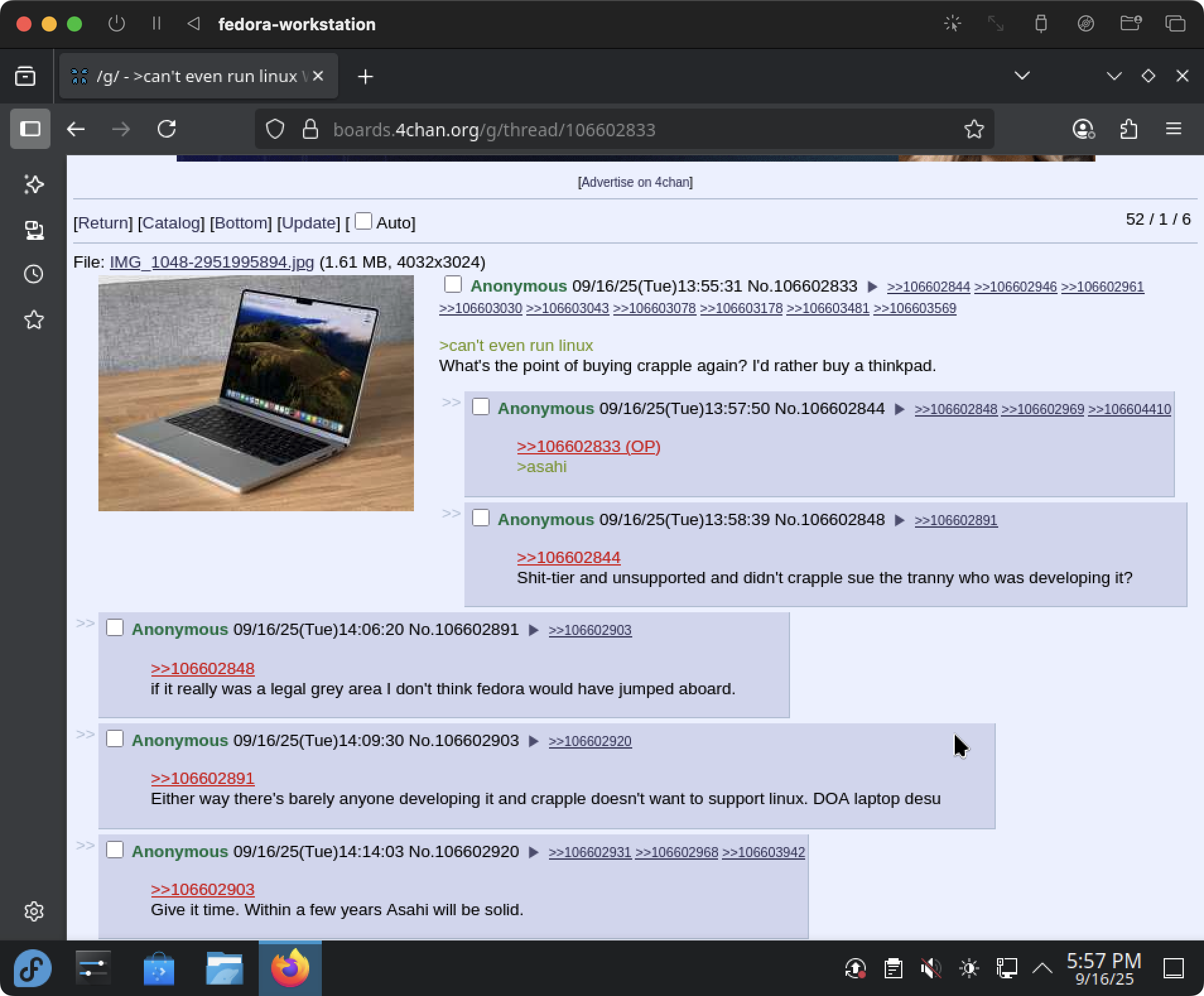
Task: Open the list all tabs dropdown
Action: [x=1022, y=76]
